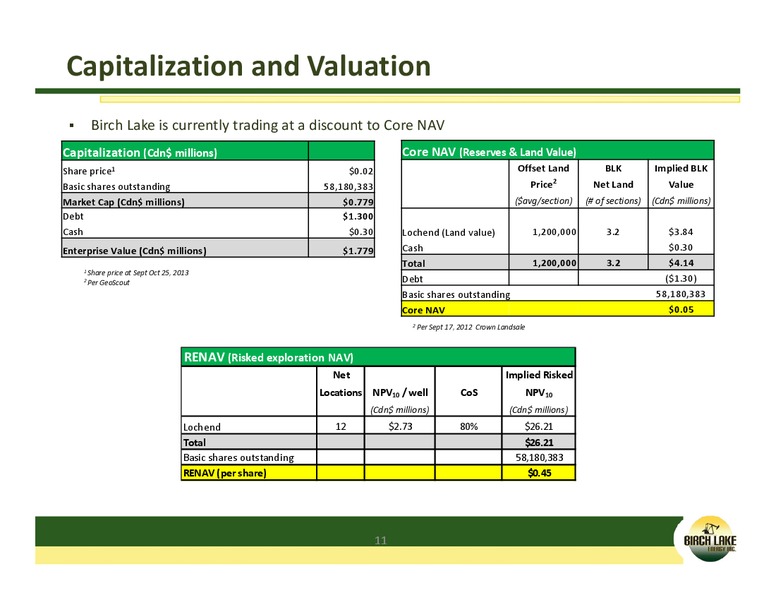The width and height of the screenshot is (776, 600).
Task: Click the bullet 'Birch Lake is currently trading at a discount'
Action: click(x=268, y=125)
